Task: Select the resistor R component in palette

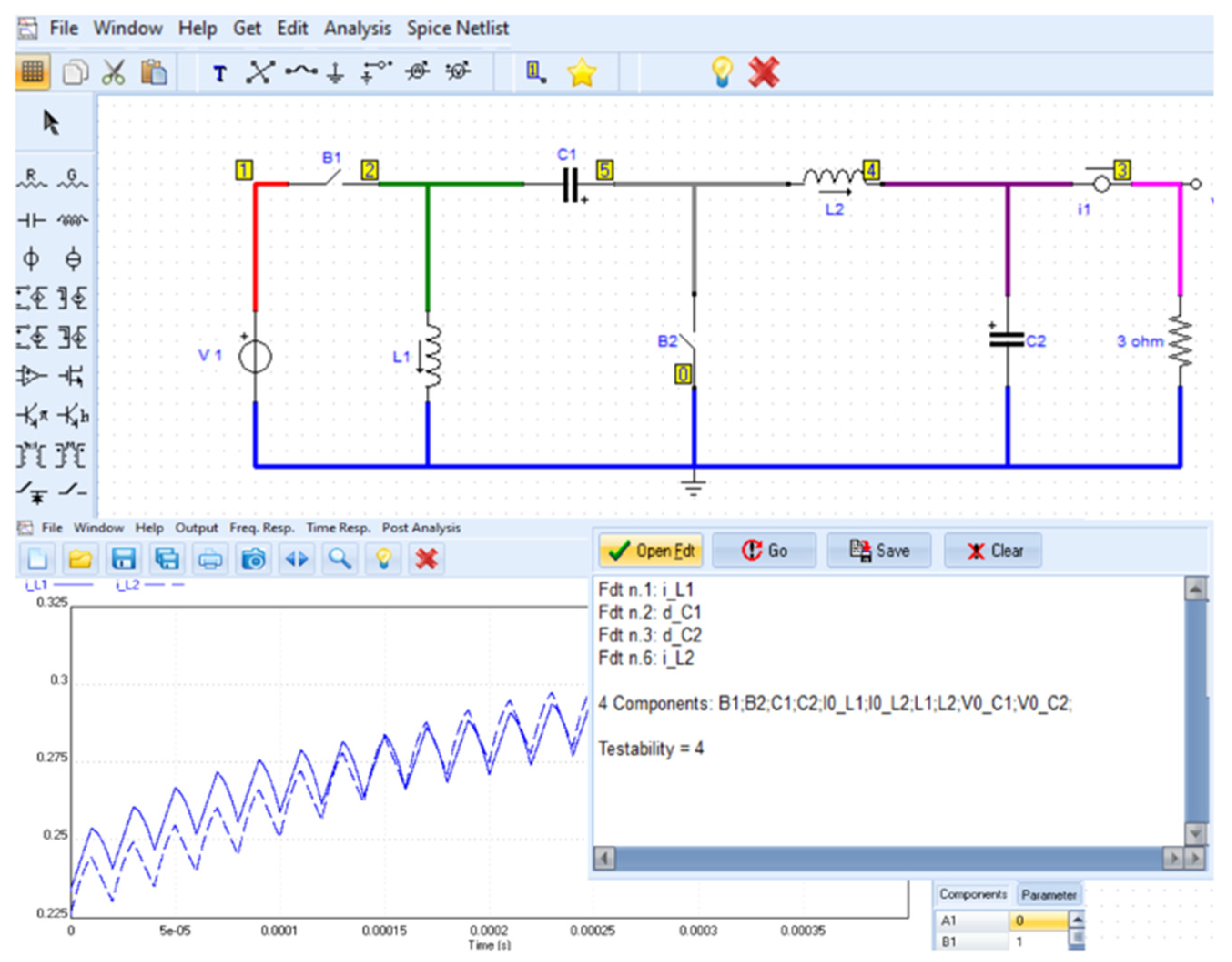Action: (x=31, y=179)
